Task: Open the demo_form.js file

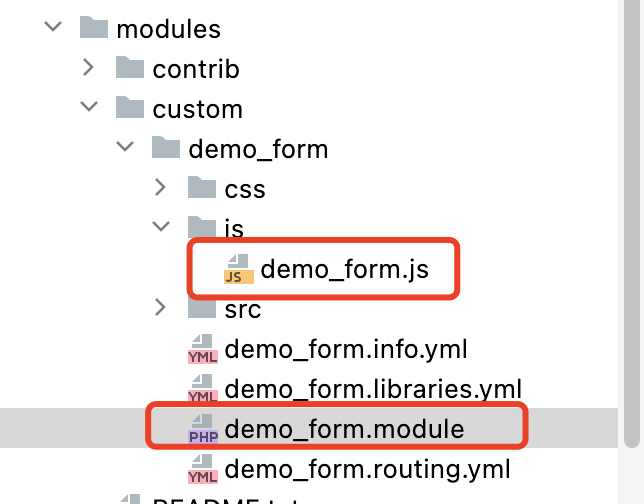Action: tap(344, 269)
